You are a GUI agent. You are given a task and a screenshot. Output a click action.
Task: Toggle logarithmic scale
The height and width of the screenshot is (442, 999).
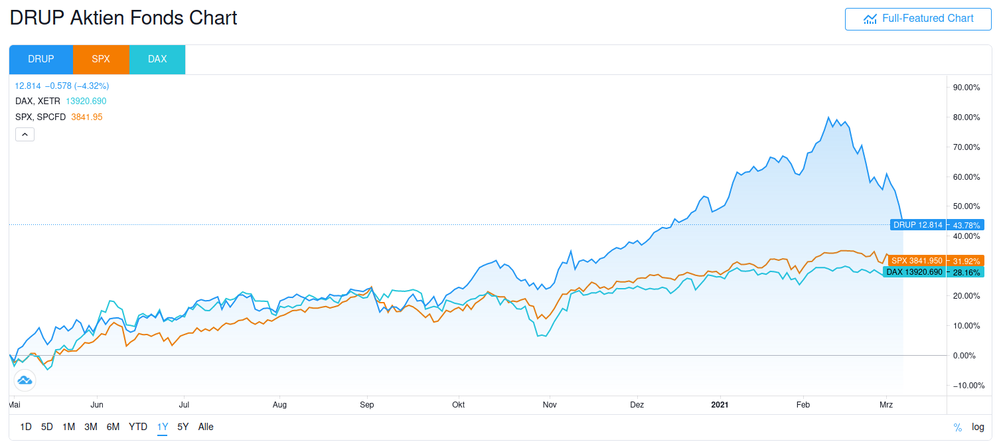(978, 427)
